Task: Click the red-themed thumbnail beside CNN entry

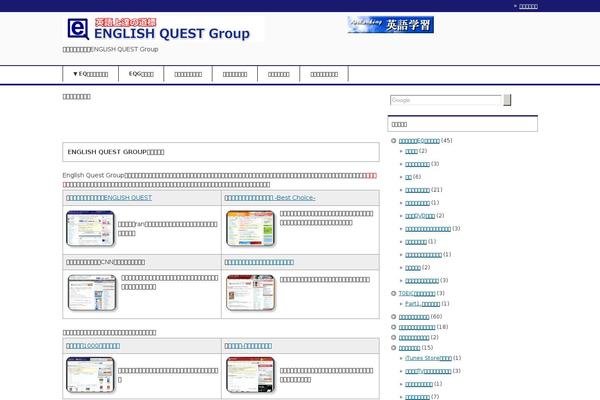Action: [x=250, y=290]
